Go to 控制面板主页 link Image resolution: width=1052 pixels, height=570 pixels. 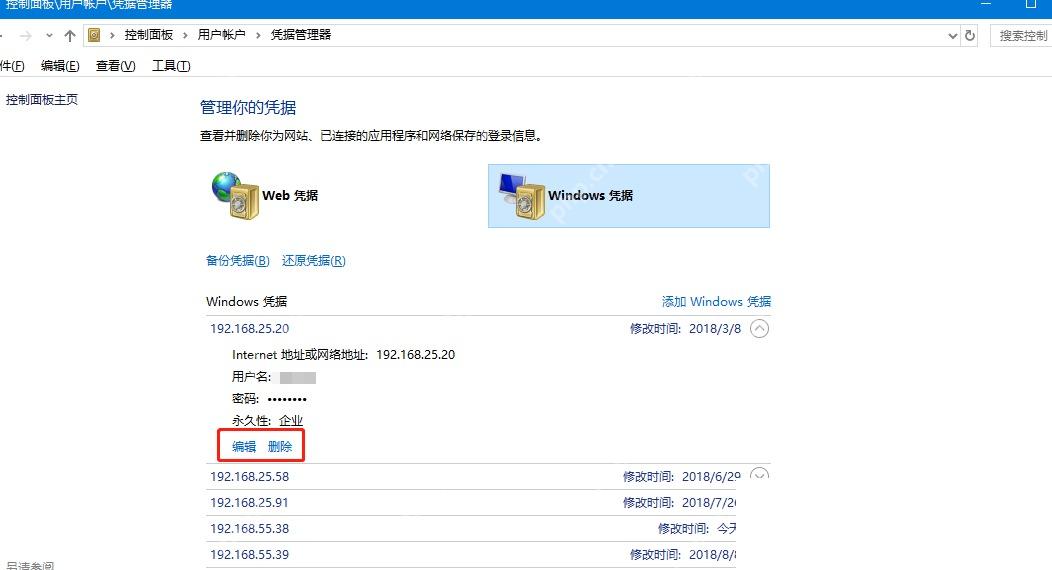(x=42, y=100)
